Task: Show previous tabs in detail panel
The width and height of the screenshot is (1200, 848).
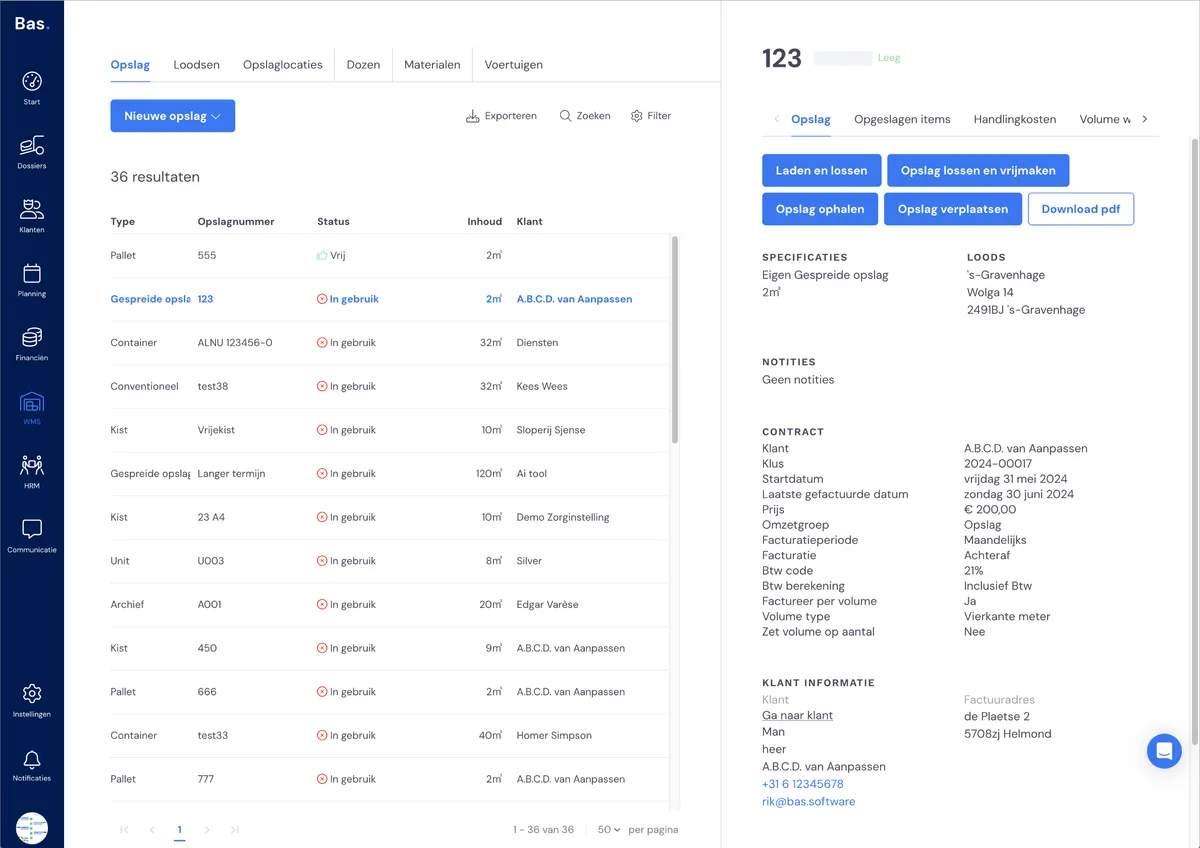Action: tap(776, 119)
